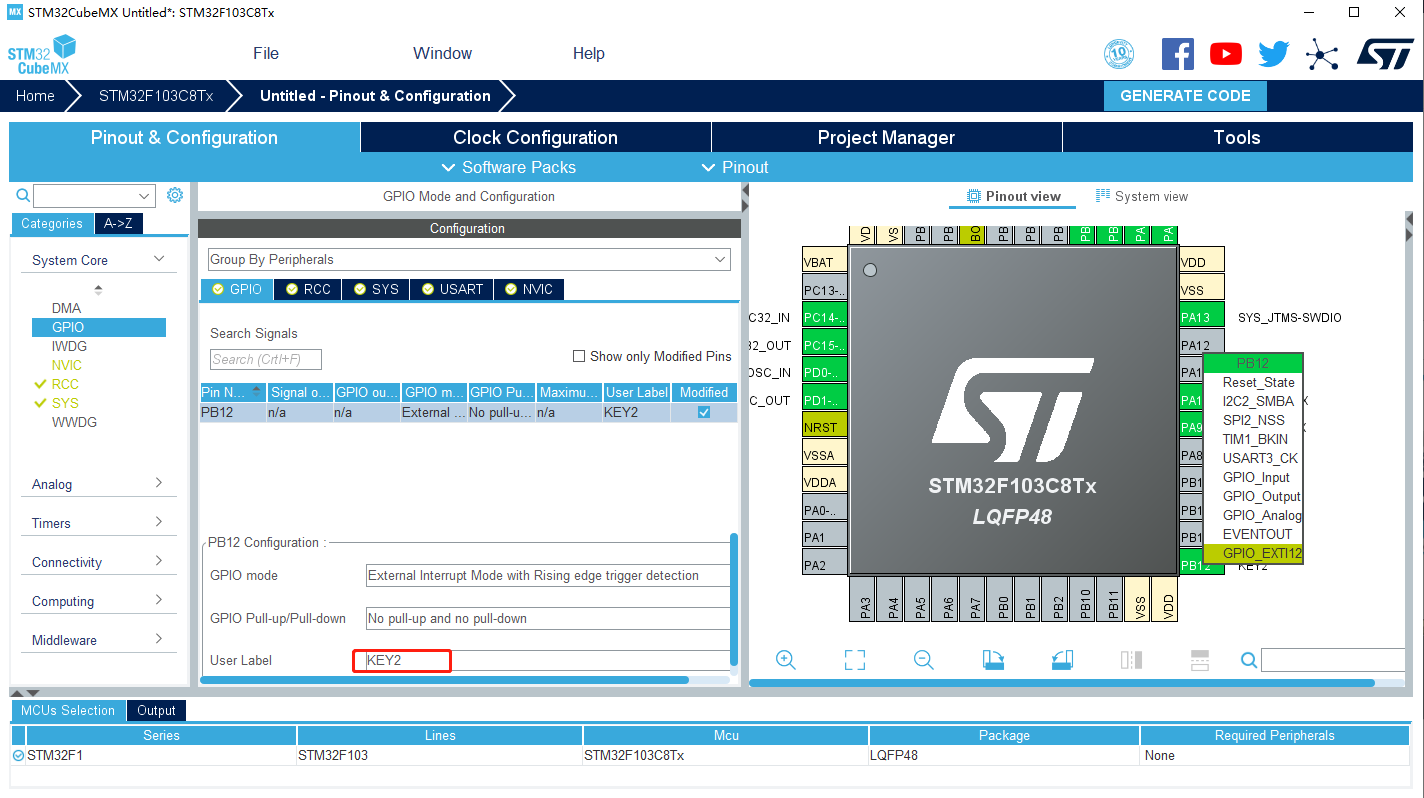Expand the Analog category

tap(159, 483)
